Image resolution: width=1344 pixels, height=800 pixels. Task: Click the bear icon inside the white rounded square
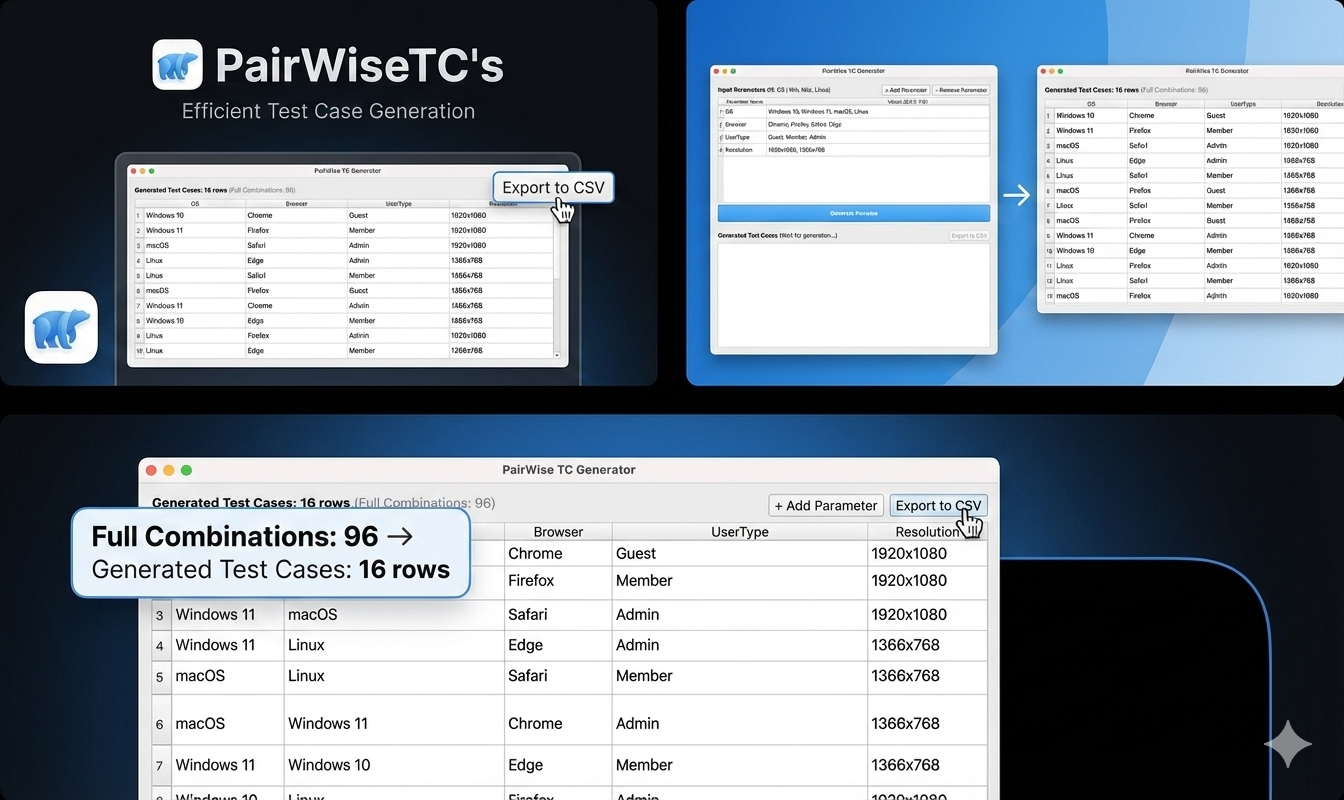pyautogui.click(x=60, y=327)
